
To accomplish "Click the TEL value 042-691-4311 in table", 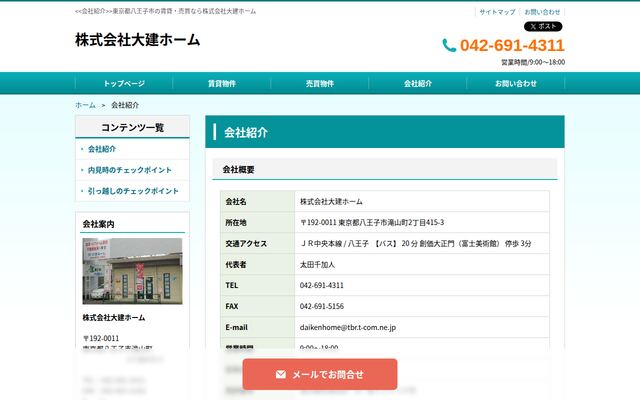I will (322, 285).
